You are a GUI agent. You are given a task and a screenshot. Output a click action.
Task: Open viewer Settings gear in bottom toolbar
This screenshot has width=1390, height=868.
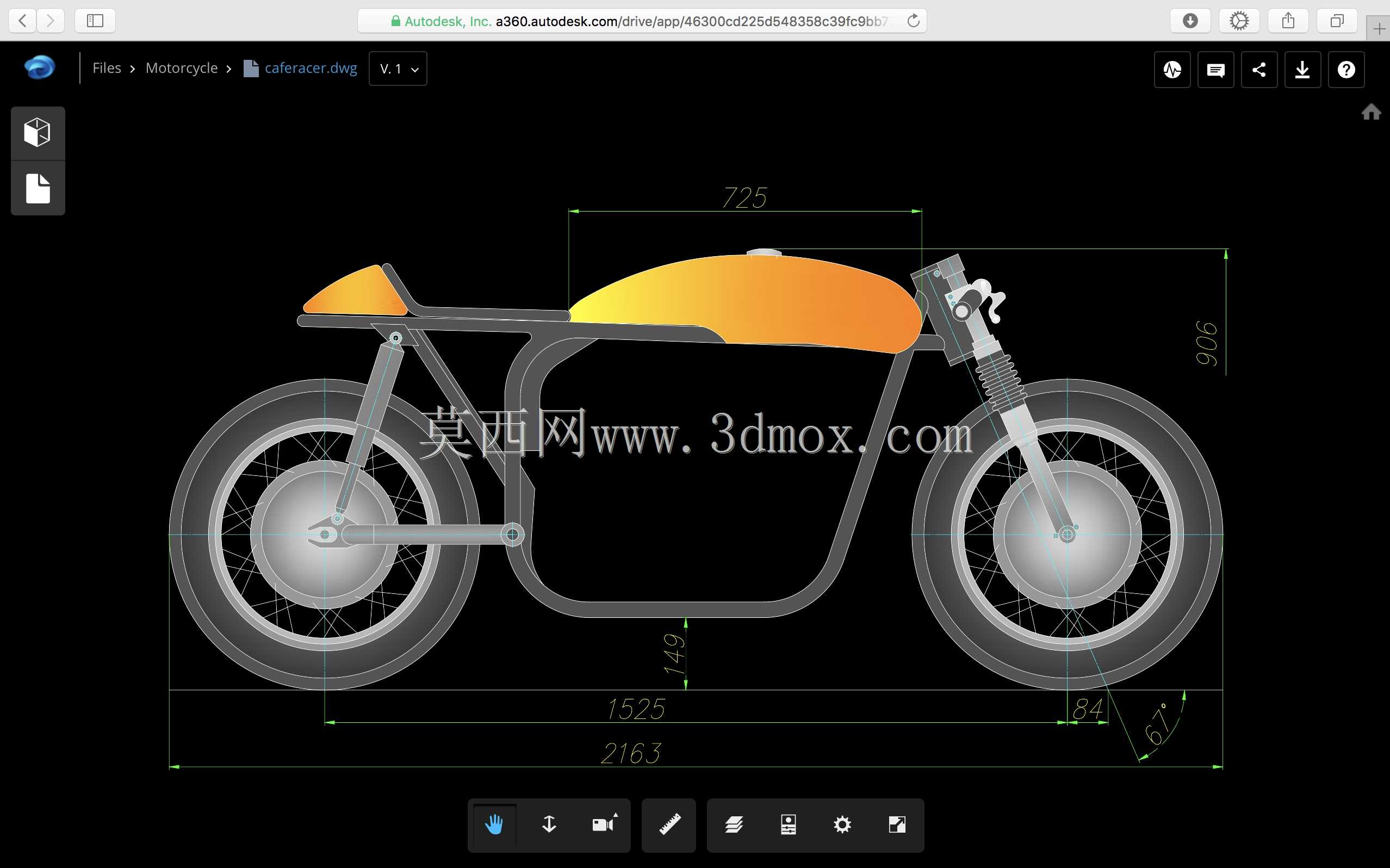pos(842,825)
